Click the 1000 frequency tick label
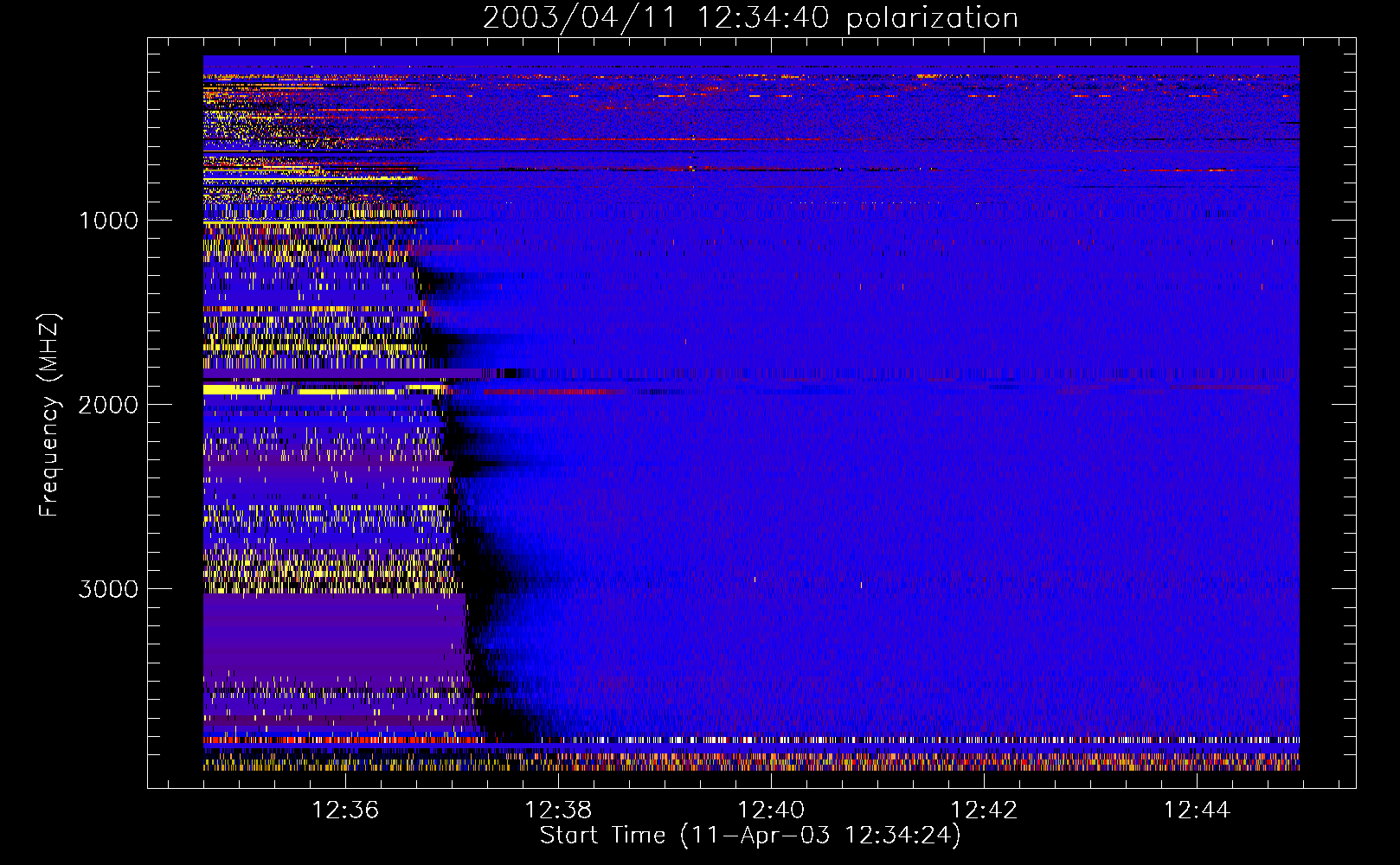Screen dimensions: 1400x865 108,221
